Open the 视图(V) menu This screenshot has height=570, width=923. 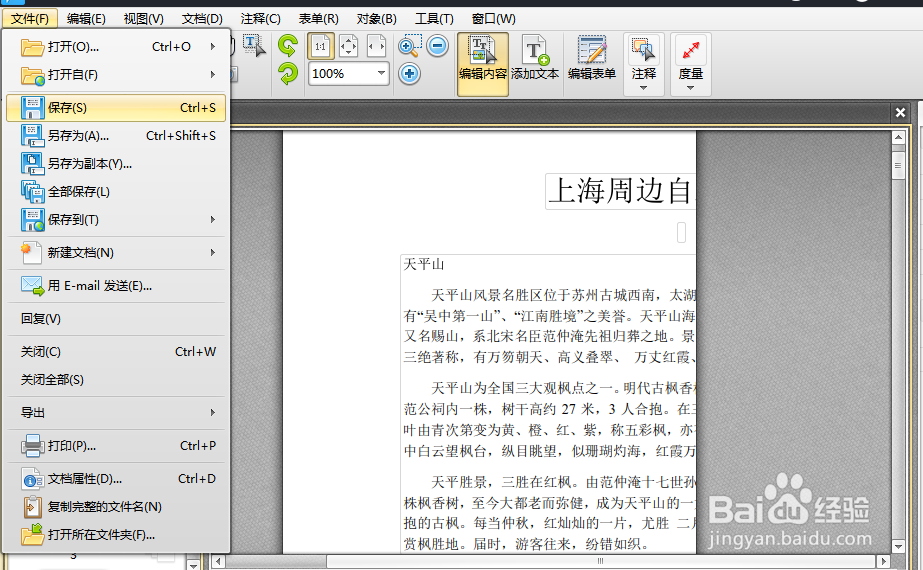144,19
